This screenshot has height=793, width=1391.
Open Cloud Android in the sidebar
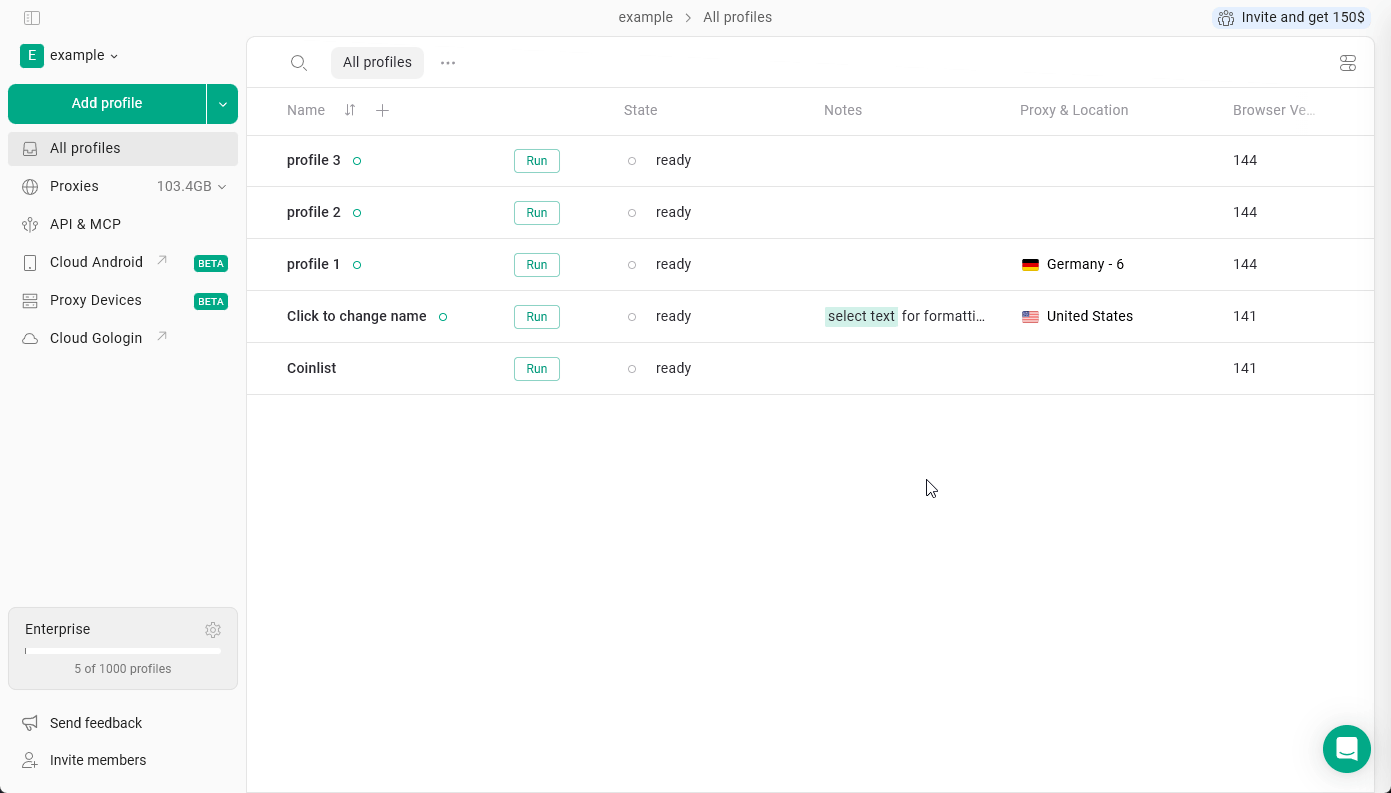[96, 262]
